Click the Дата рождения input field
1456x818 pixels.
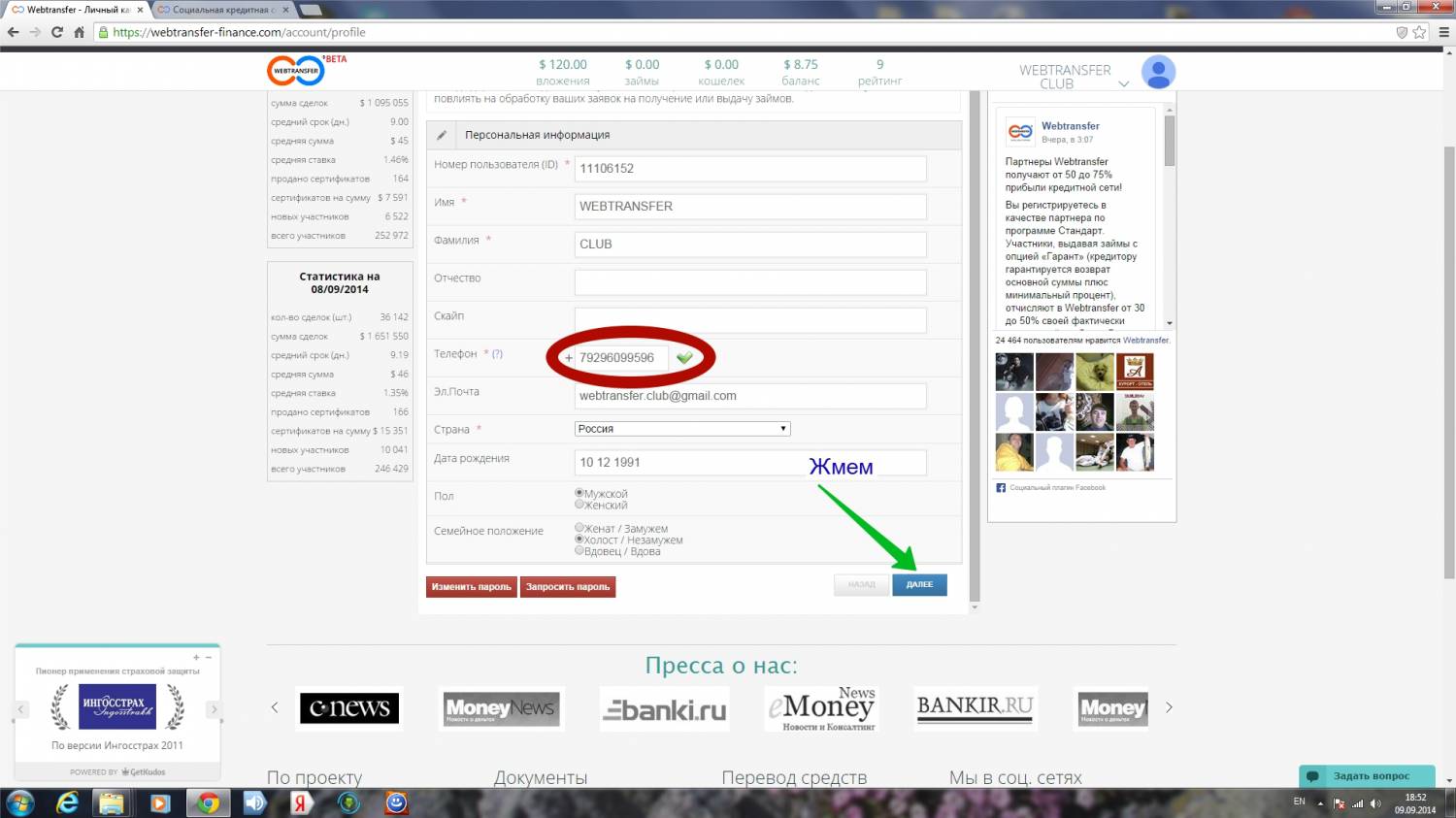750,462
